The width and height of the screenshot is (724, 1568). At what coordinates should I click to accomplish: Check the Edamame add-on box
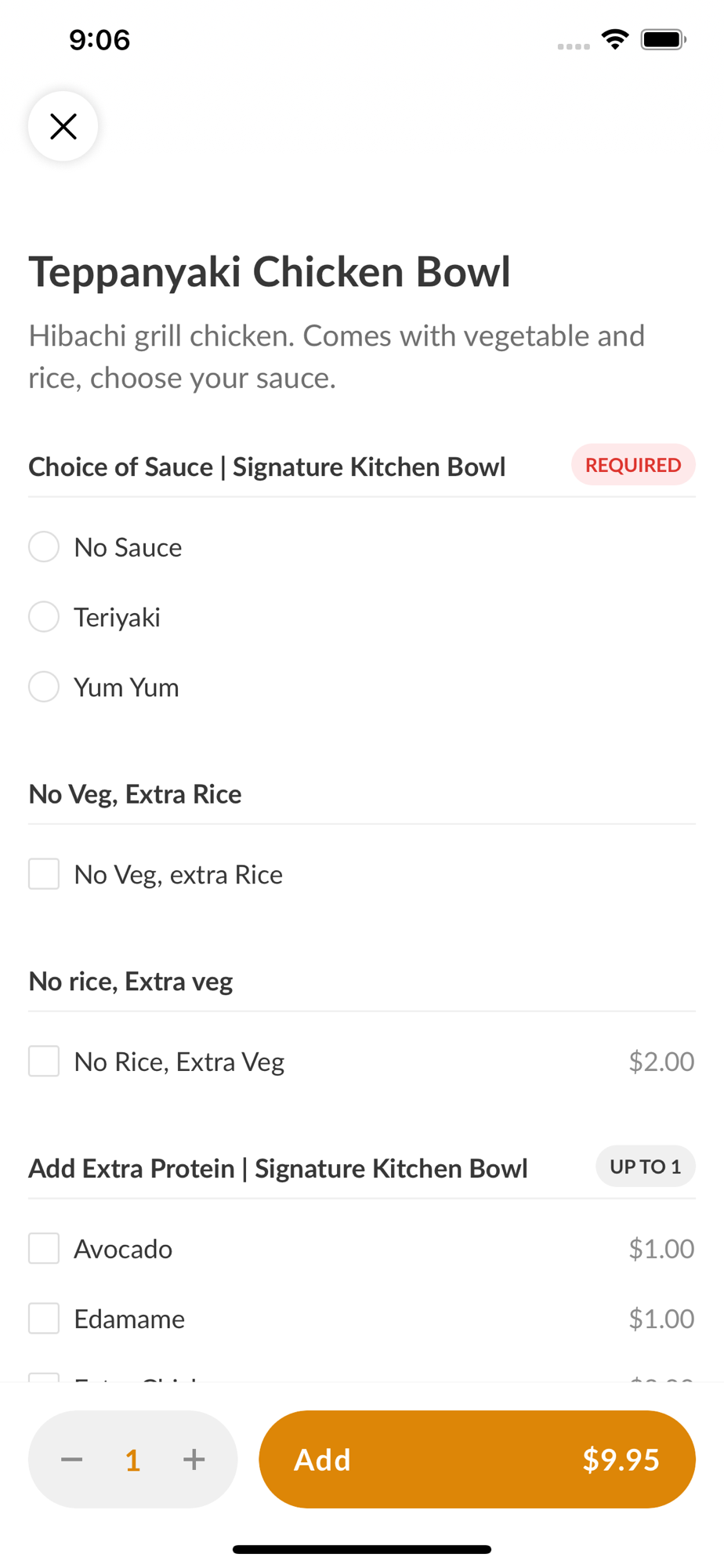44,1319
